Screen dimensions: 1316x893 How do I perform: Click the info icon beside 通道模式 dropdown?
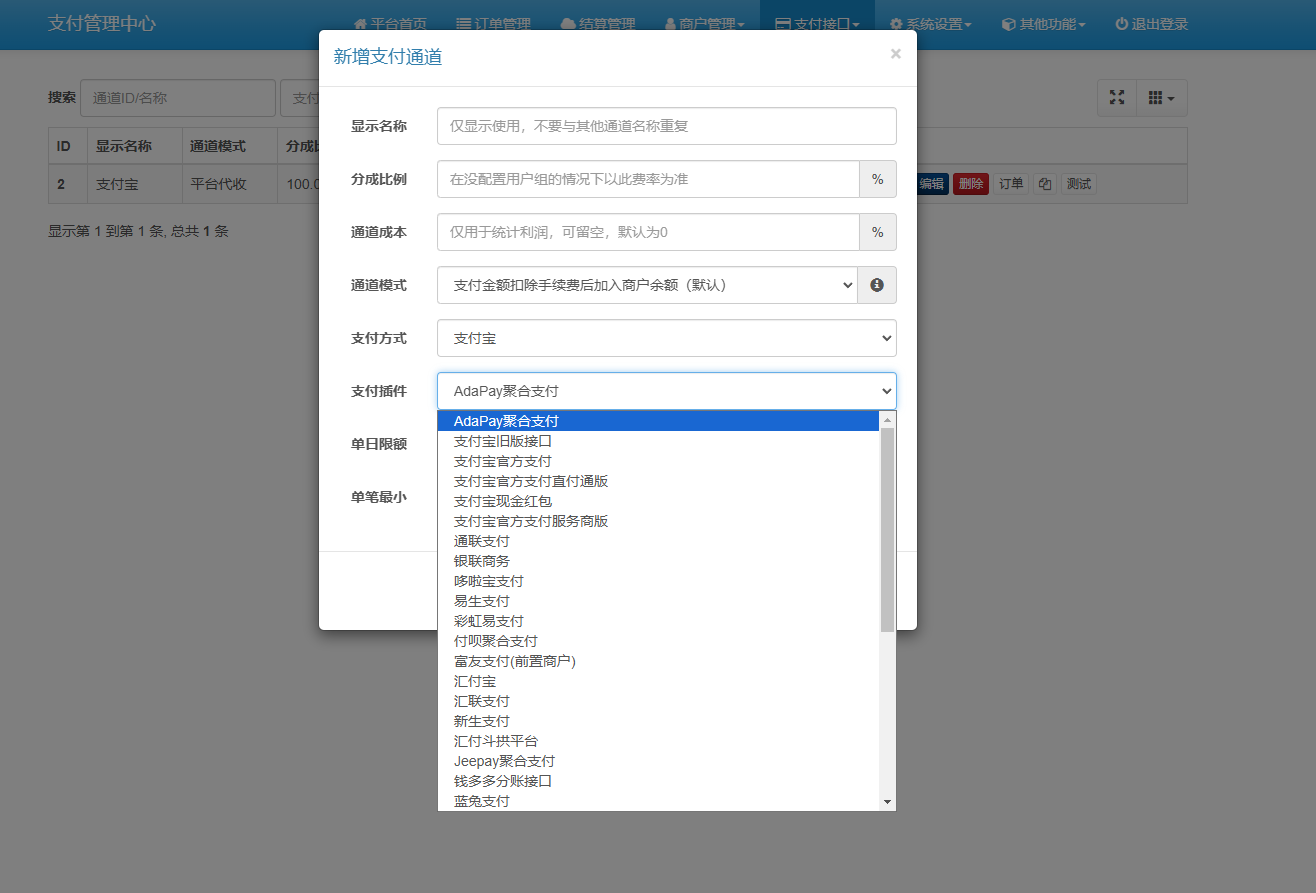tap(877, 285)
